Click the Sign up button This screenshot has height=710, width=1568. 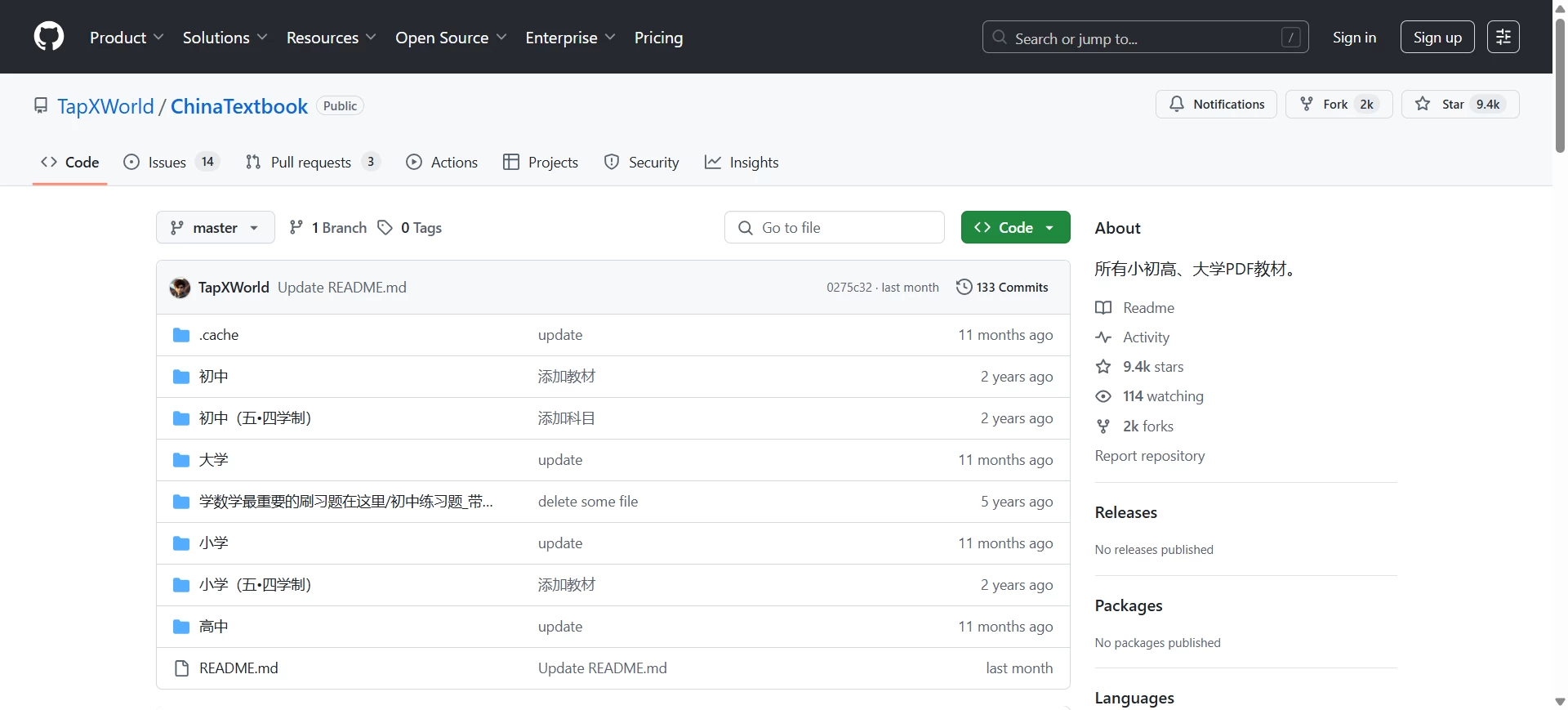coord(1437,38)
